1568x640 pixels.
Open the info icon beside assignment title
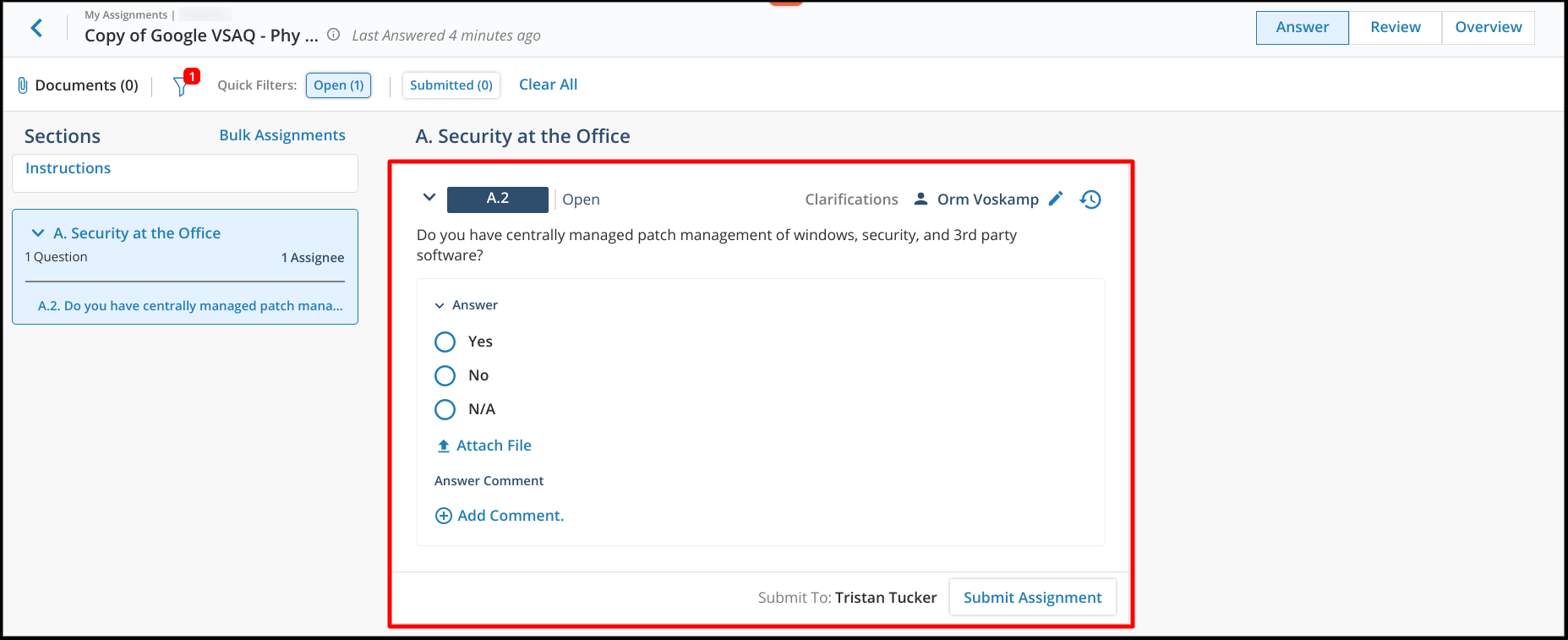(x=334, y=35)
